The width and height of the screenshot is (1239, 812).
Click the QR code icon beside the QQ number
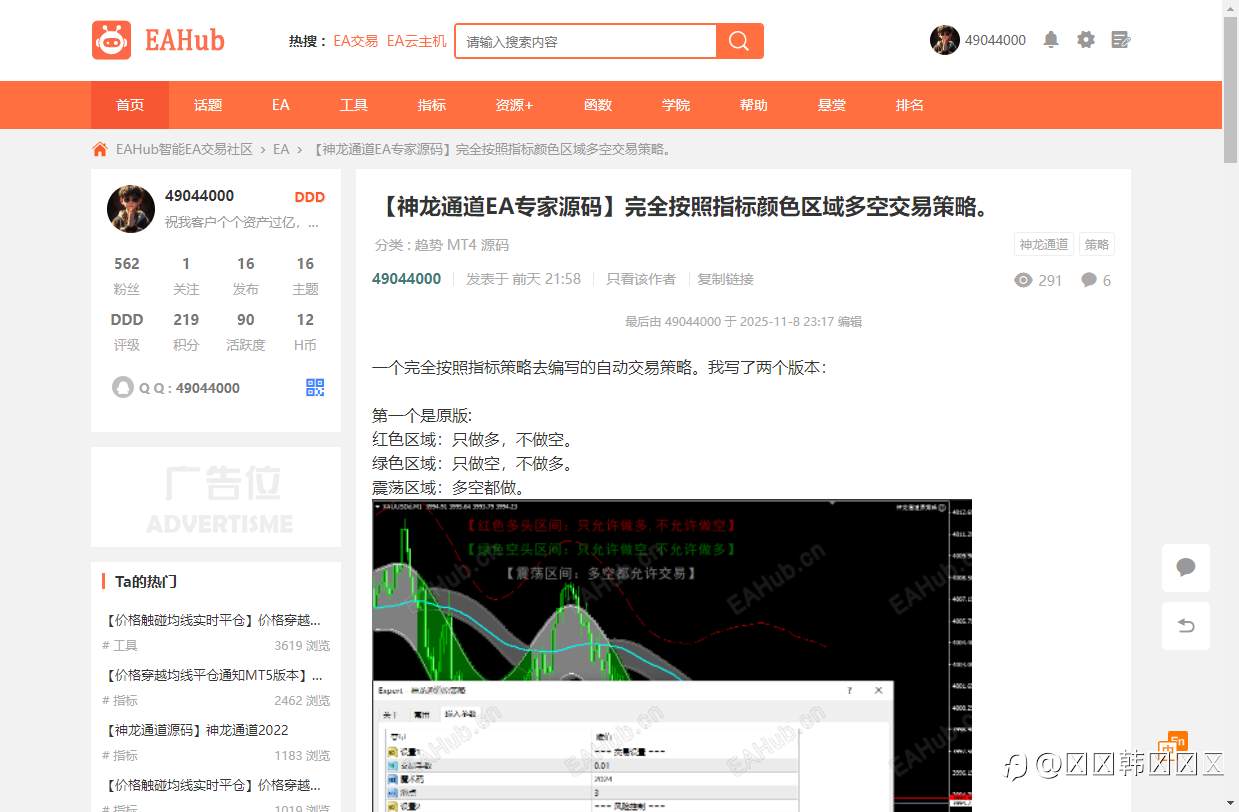click(315, 387)
